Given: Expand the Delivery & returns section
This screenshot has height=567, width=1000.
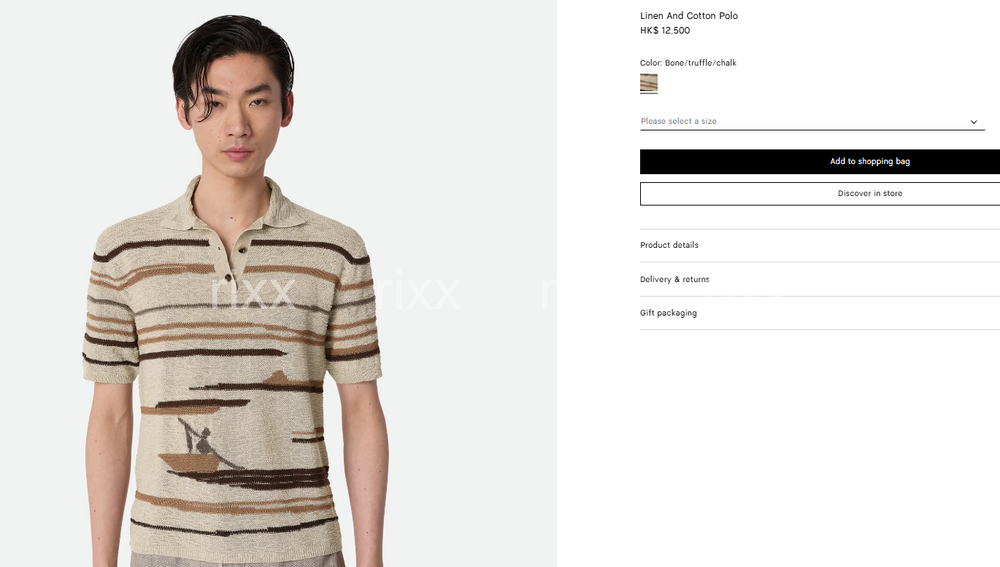Looking at the screenshot, I should tap(820, 279).
